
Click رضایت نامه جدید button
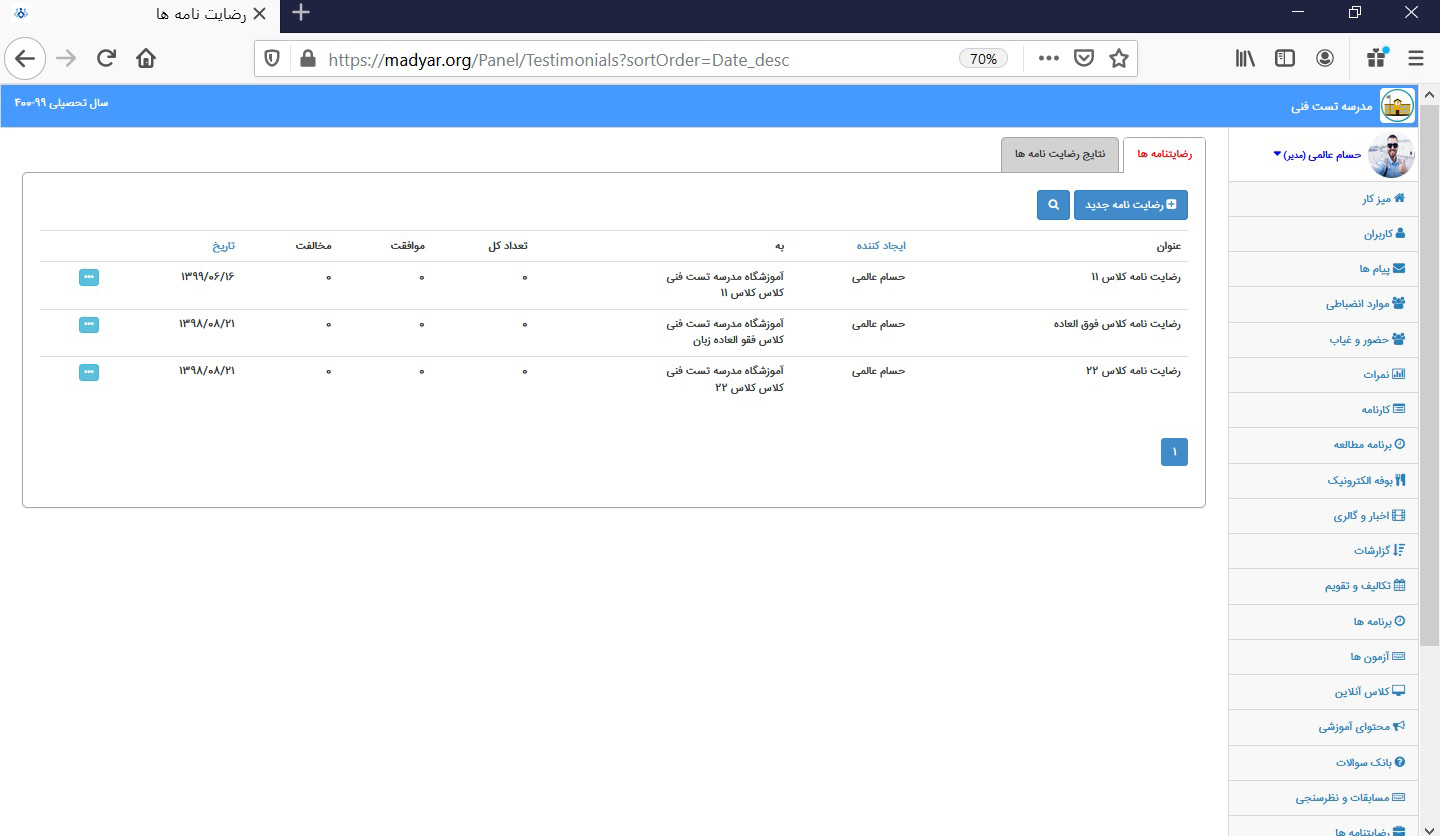tap(1130, 205)
